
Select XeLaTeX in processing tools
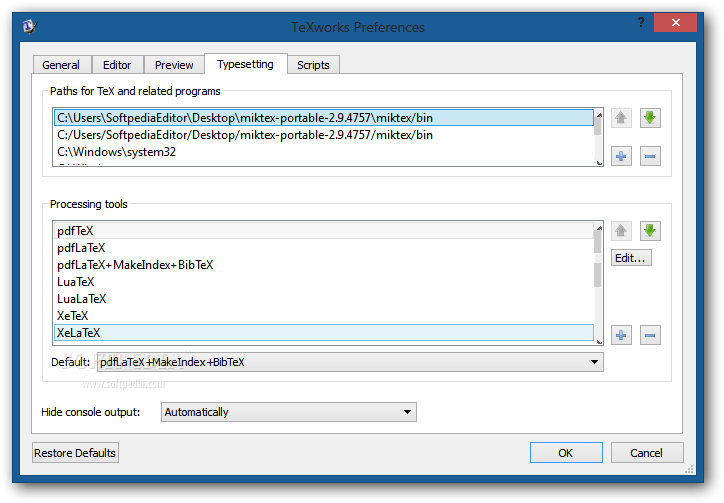coord(324,333)
